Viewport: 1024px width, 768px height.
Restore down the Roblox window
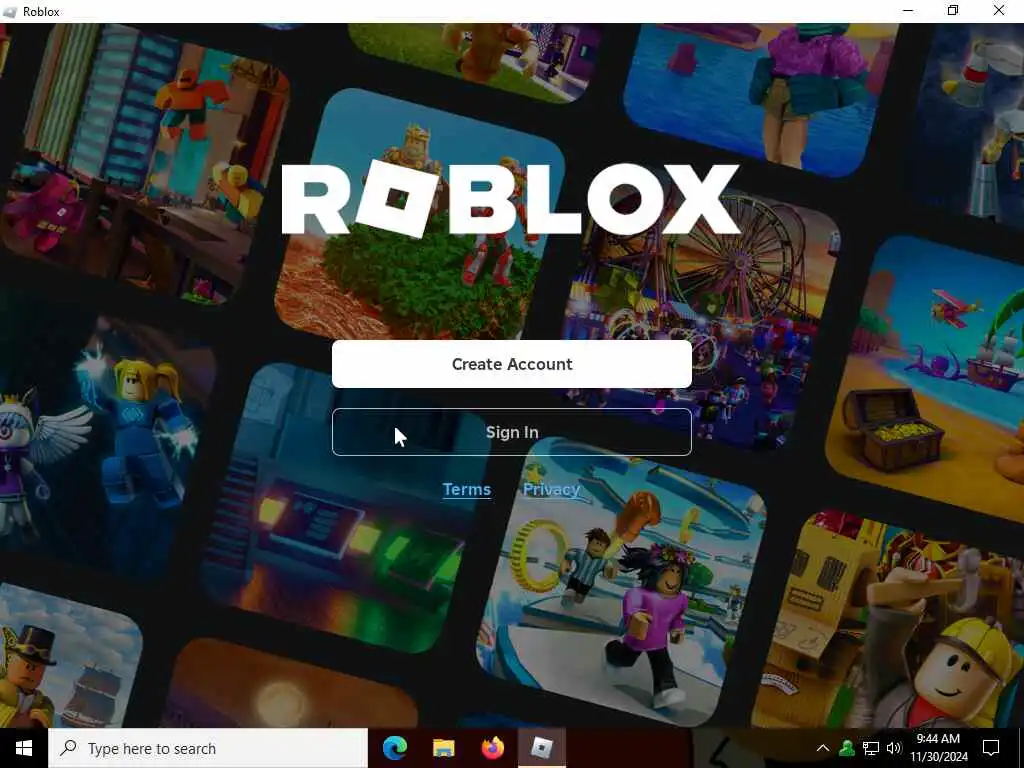[x=953, y=11]
